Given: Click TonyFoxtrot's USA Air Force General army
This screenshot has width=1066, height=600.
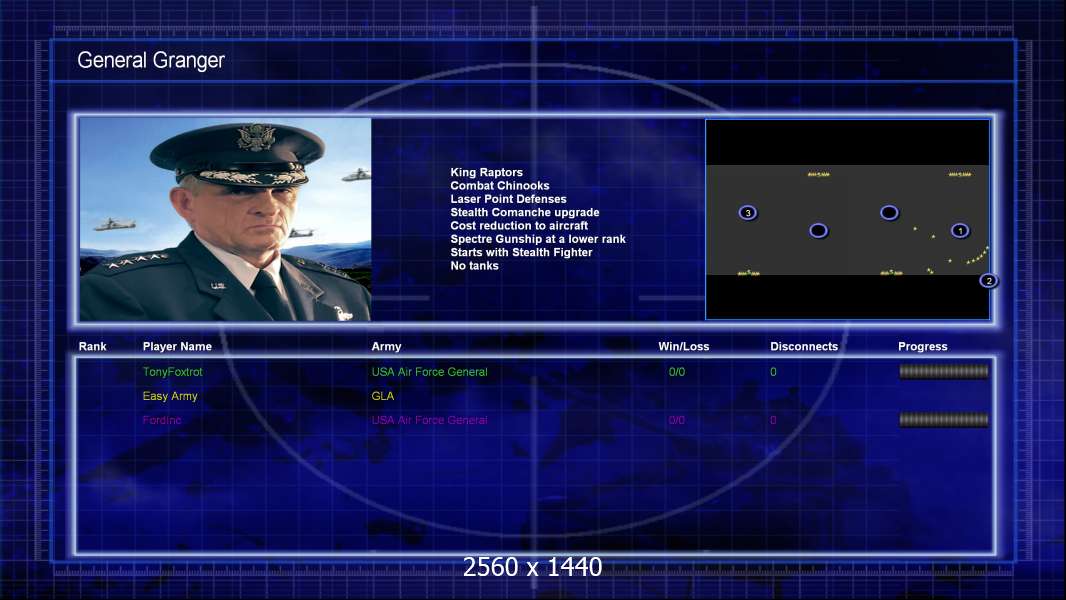Looking at the screenshot, I should (429, 372).
